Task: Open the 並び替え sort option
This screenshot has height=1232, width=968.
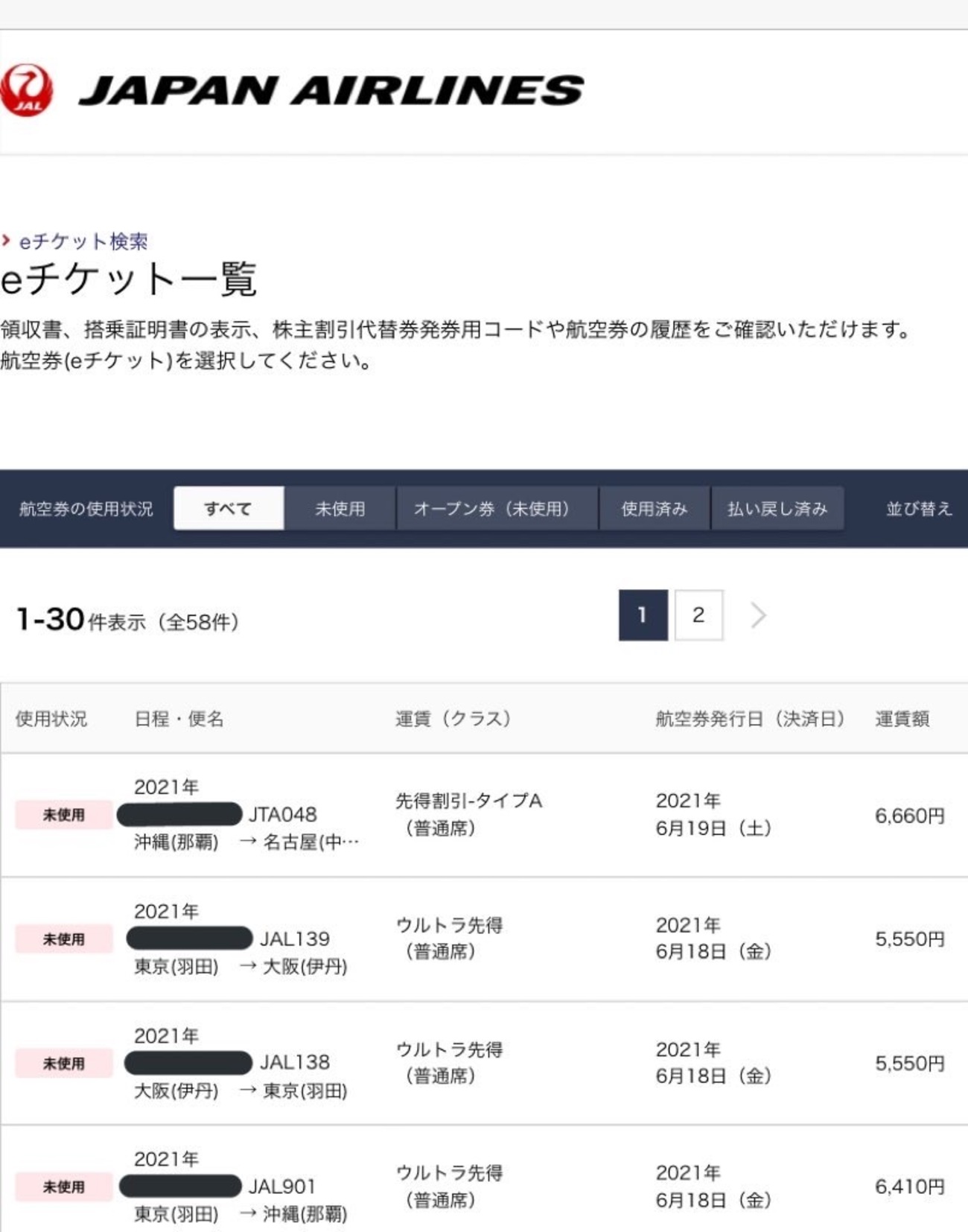Action: (919, 509)
